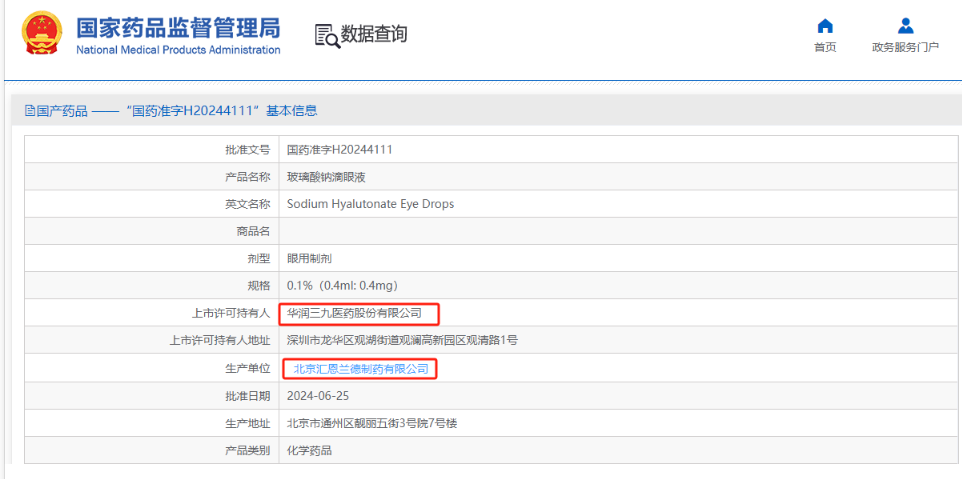Click approval number value 国药准字H20244111

pos(340,149)
